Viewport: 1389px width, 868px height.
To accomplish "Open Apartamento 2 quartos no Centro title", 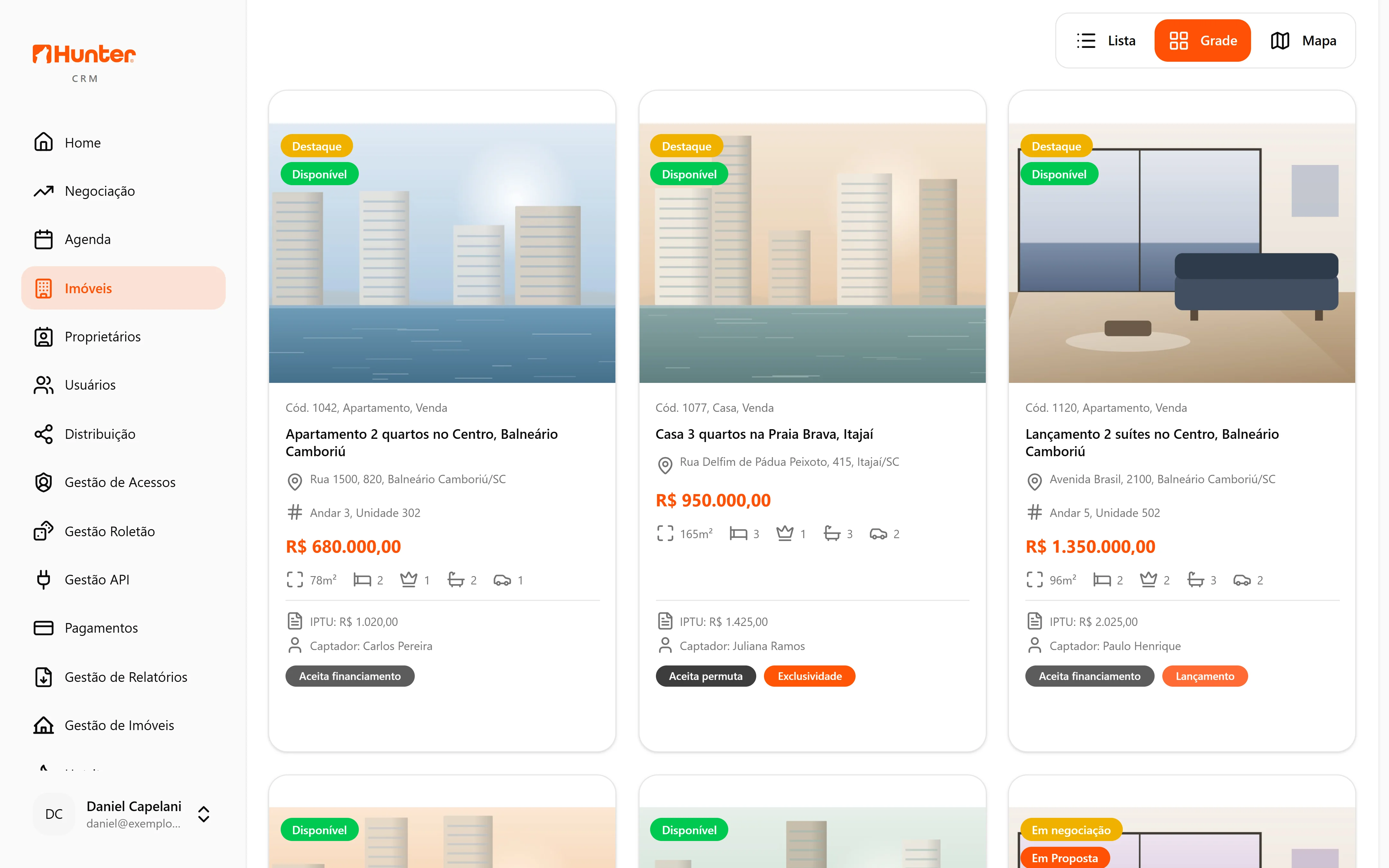I will [421, 443].
